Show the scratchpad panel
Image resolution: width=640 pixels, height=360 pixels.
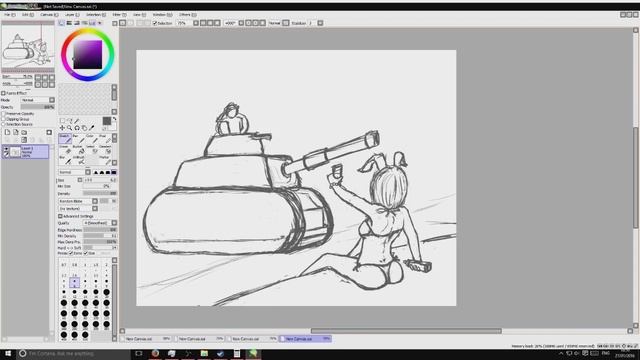pyautogui.click(x=100, y=23)
